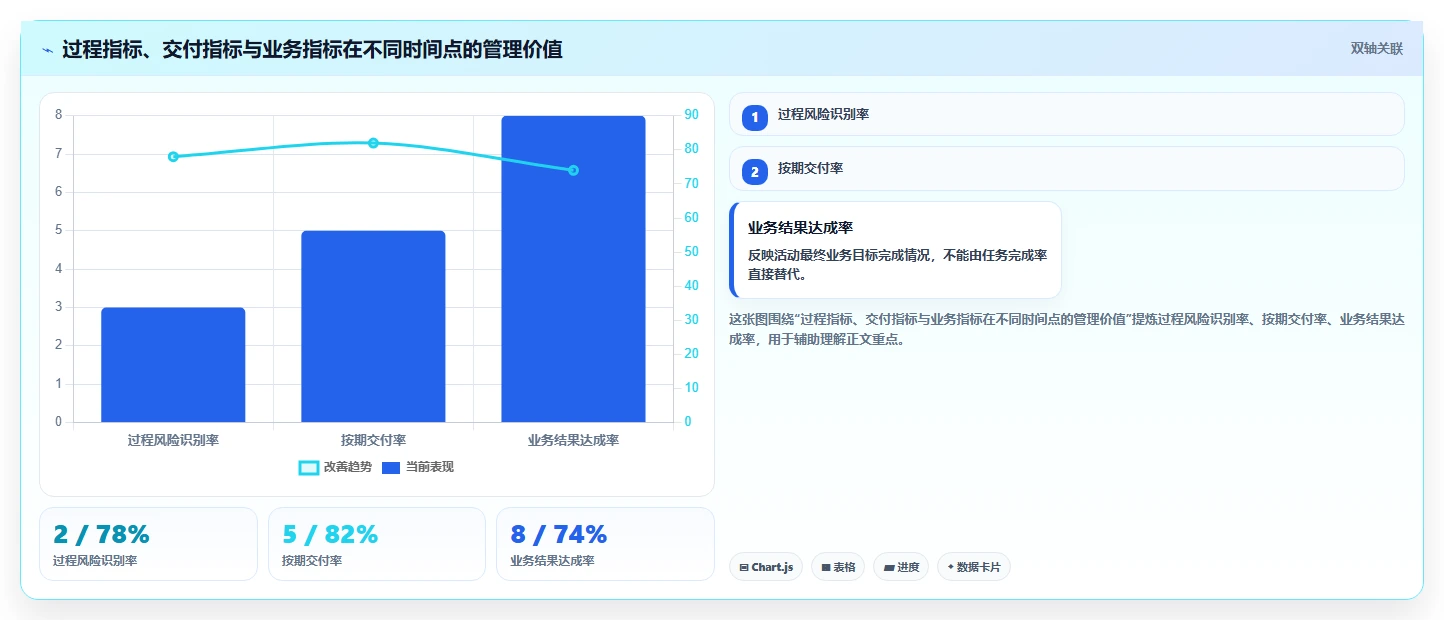Click the summary paragraph starting 这张图围绕
Viewport: 1444px width, 620px height.
point(1067,329)
